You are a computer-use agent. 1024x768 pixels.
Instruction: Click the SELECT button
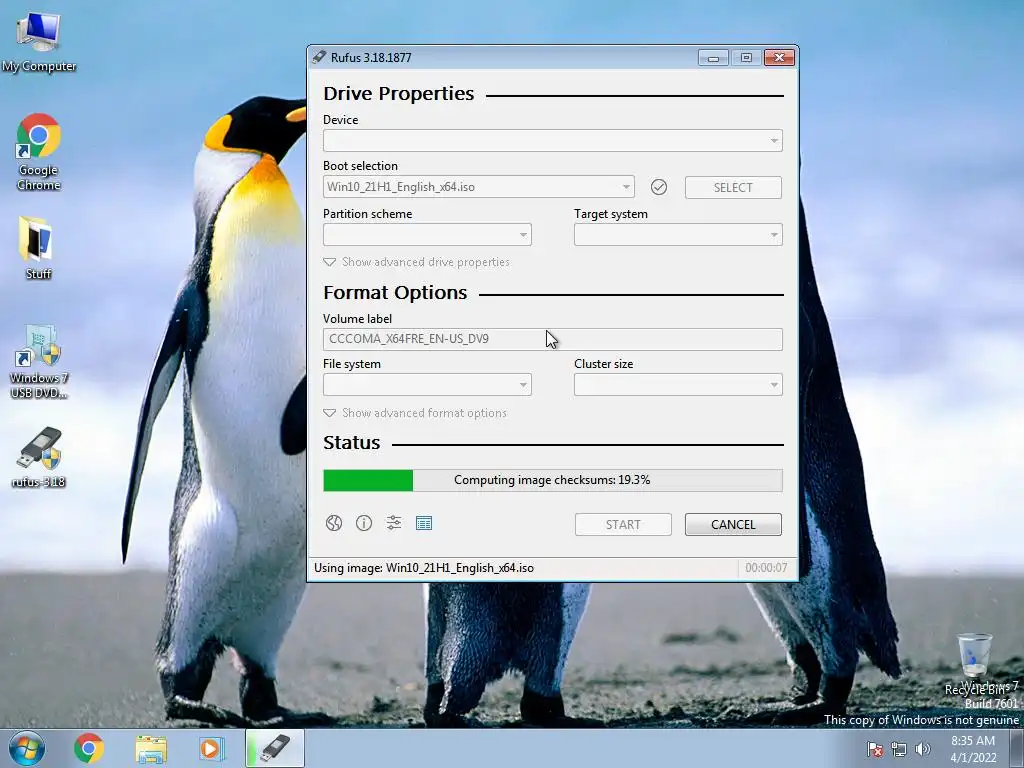point(733,187)
